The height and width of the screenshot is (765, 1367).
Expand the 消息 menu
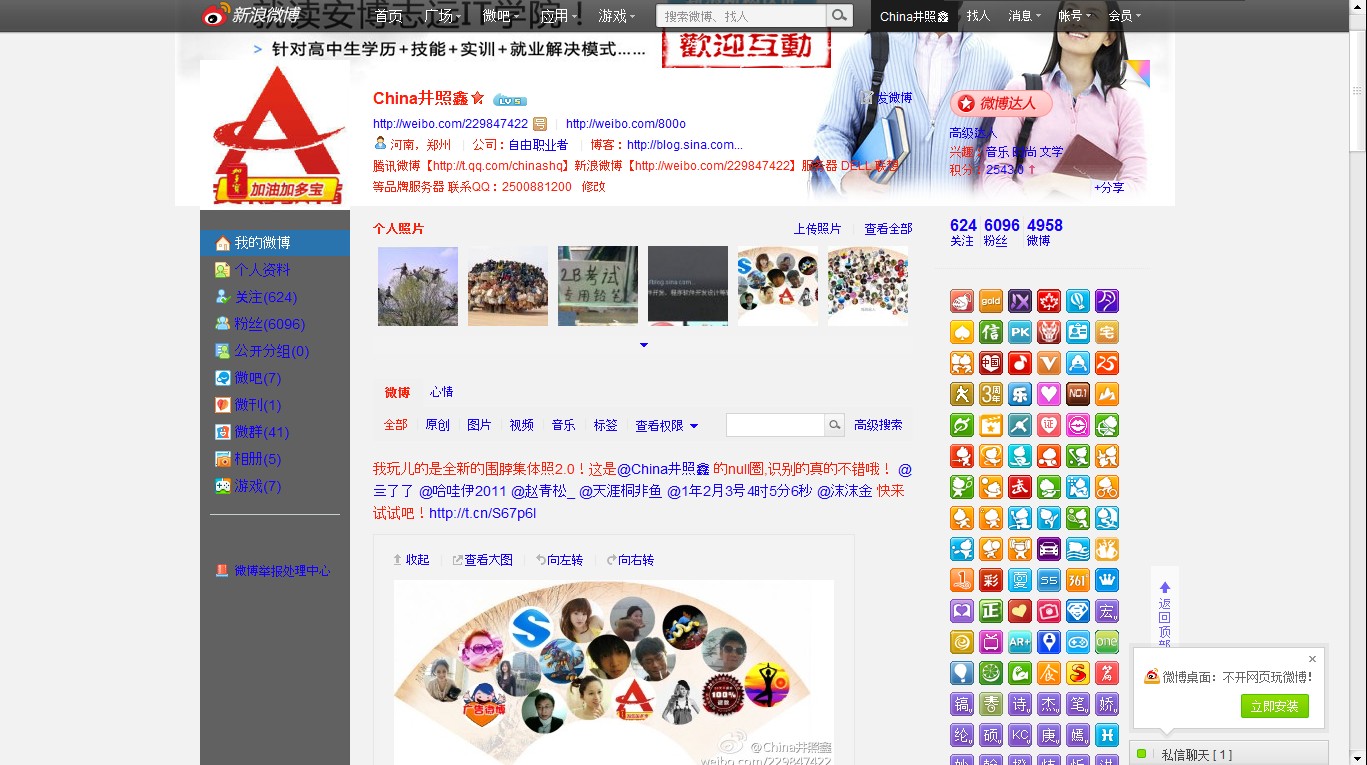pos(1024,16)
